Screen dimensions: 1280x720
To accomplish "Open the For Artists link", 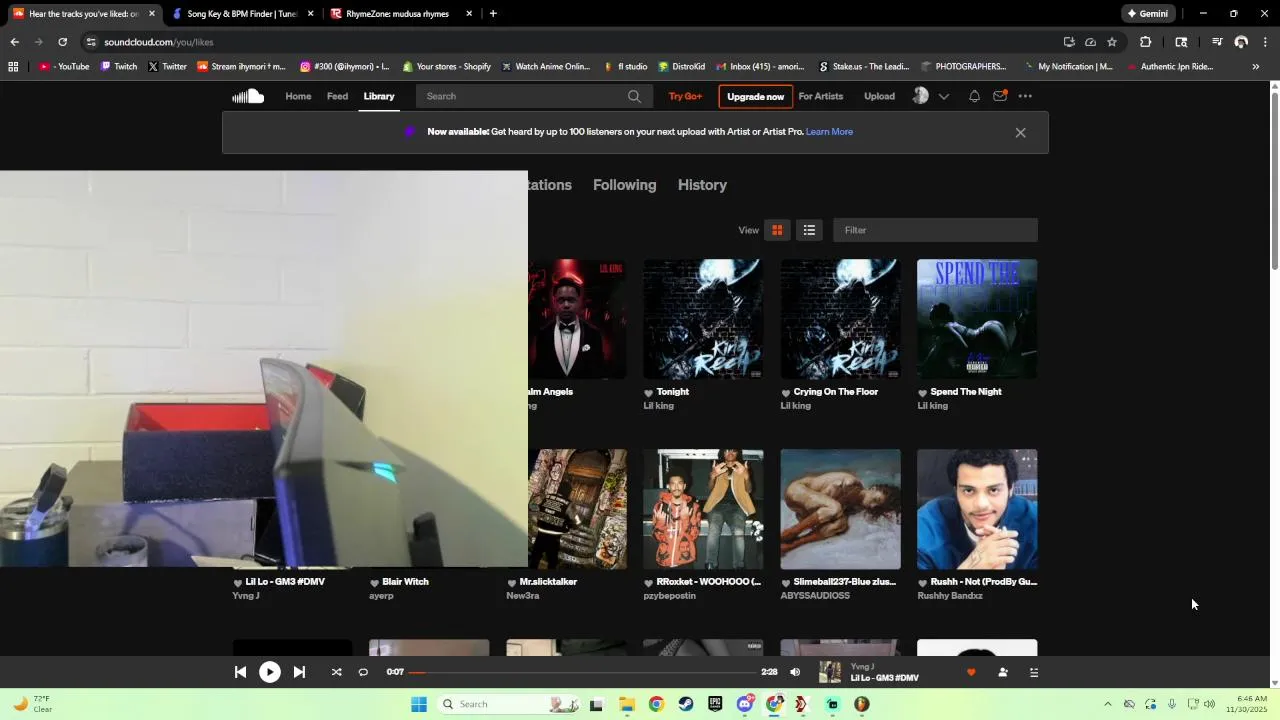I will pos(821,96).
